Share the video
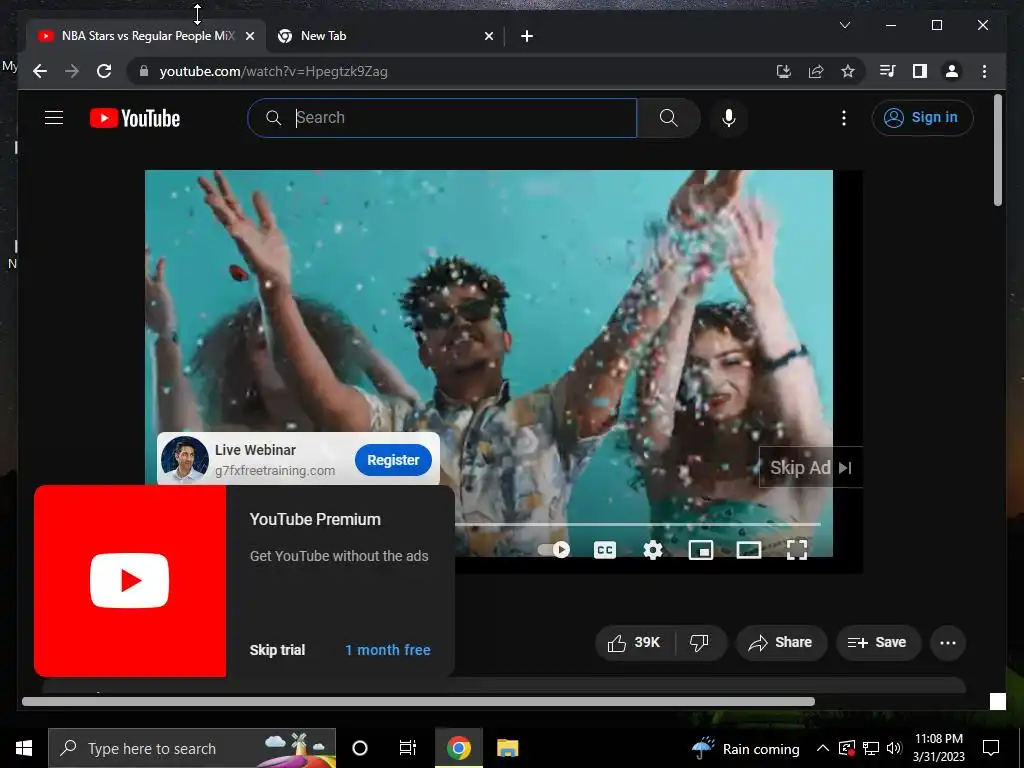This screenshot has width=1024, height=768. click(x=782, y=643)
